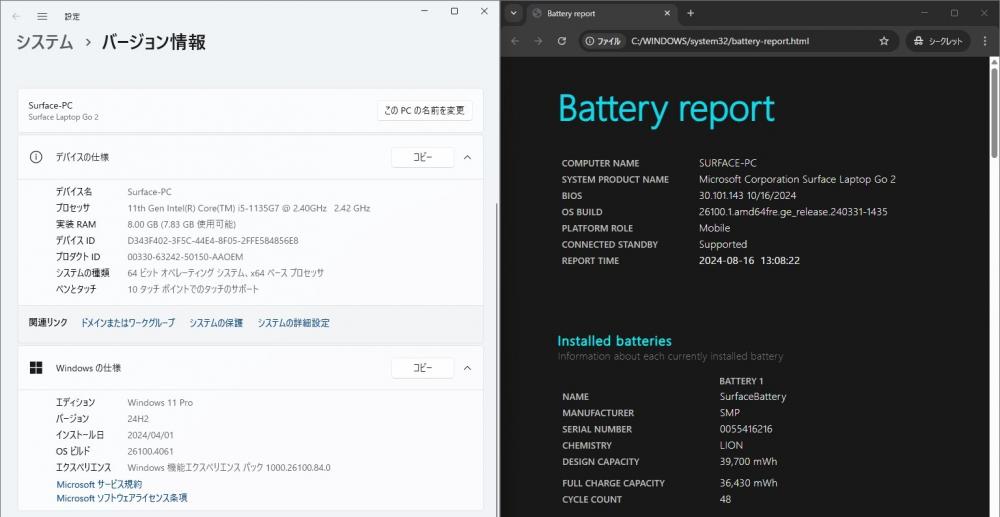This screenshot has width=1000, height=517.
Task: Click the version value 24H2
Action: pos(140,419)
